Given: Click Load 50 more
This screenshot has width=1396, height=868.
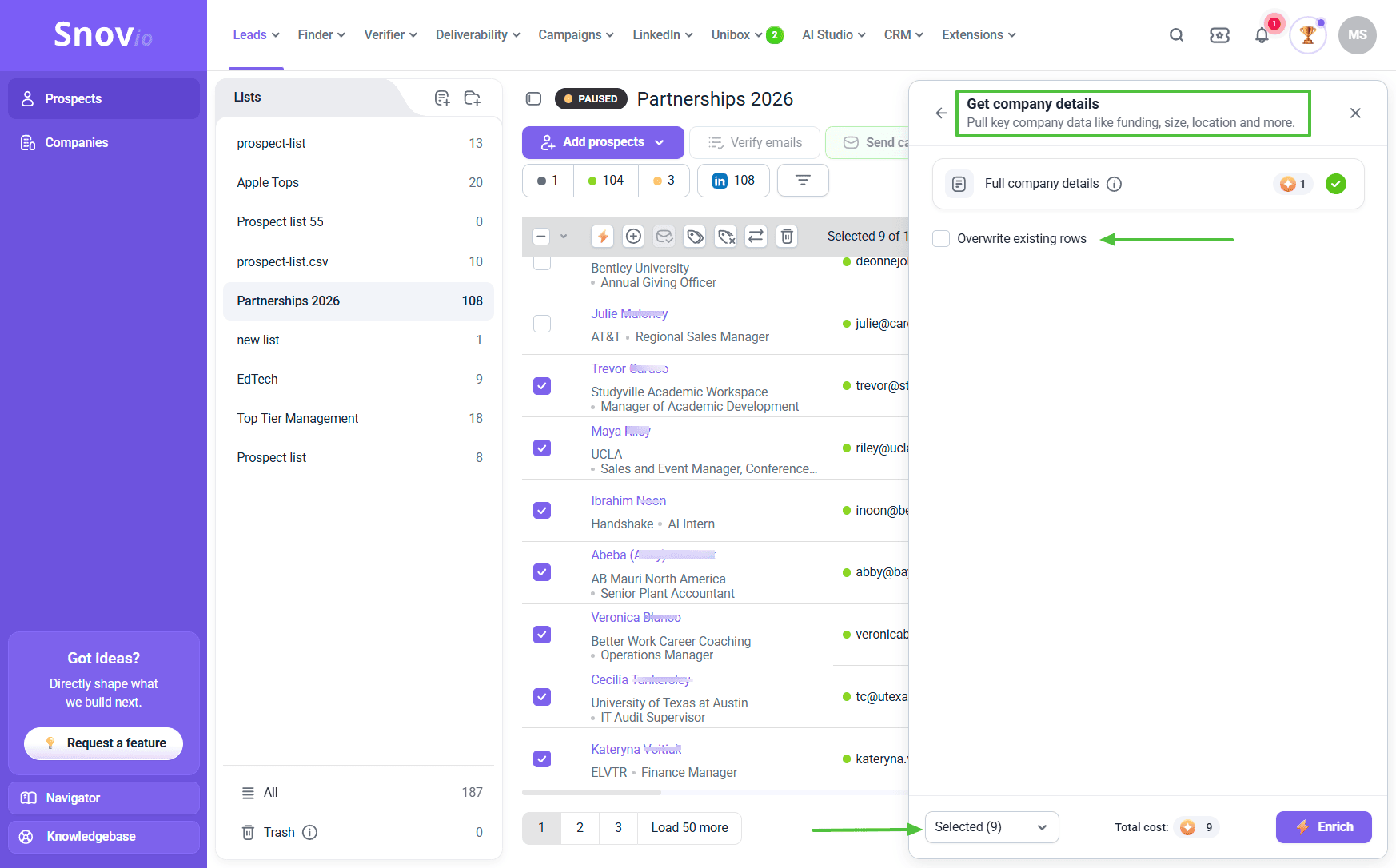Looking at the screenshot, I should click(x=689, y=828).
